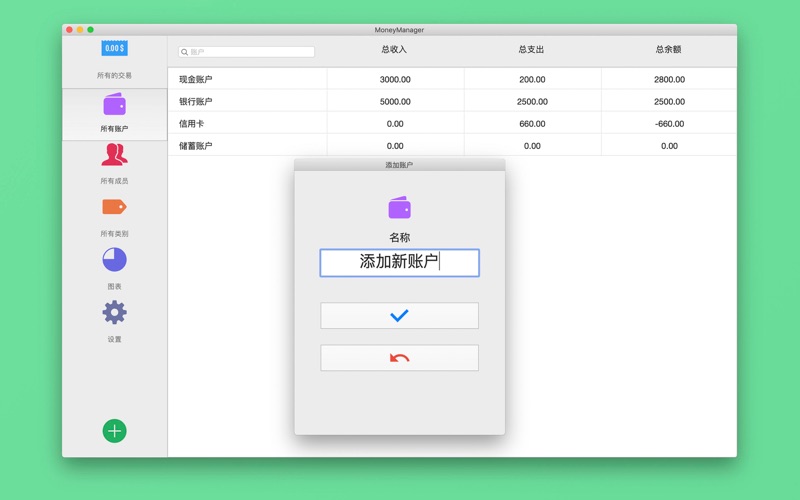The image size is (800, 500).
Task: Click the 所有类别 sidebar label
Action: pyautogui.click(x=114, y=234)
